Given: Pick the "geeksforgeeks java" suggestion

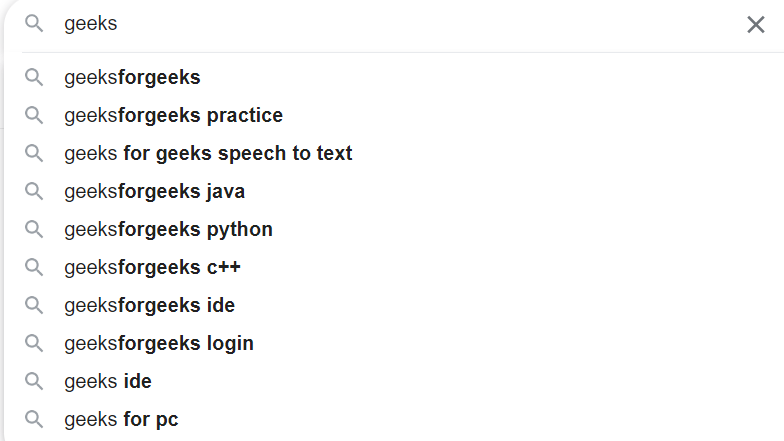Looking at the screenshot, I should pos(154,191).
